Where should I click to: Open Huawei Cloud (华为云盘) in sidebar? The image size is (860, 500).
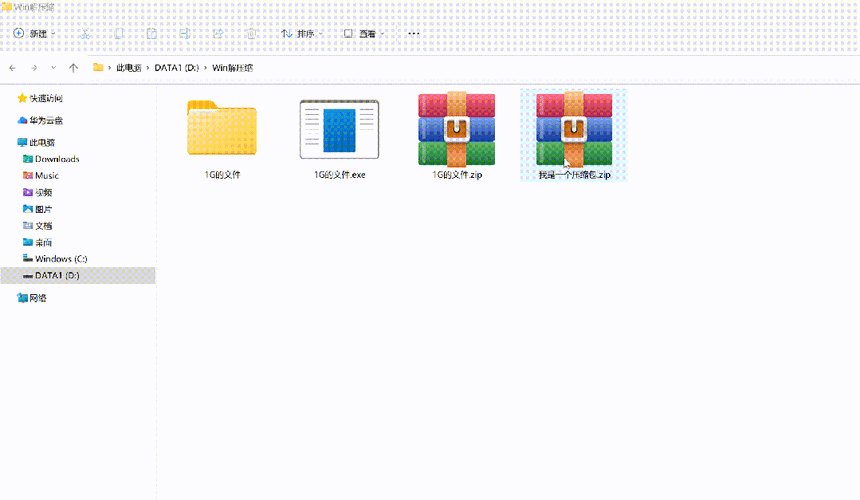pos(40,120)
